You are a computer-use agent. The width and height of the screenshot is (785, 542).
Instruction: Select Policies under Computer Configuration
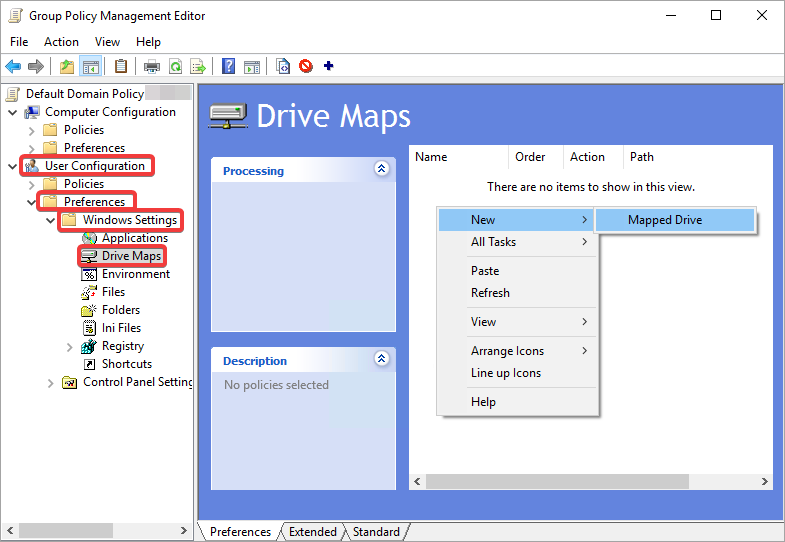coord(84,130)
